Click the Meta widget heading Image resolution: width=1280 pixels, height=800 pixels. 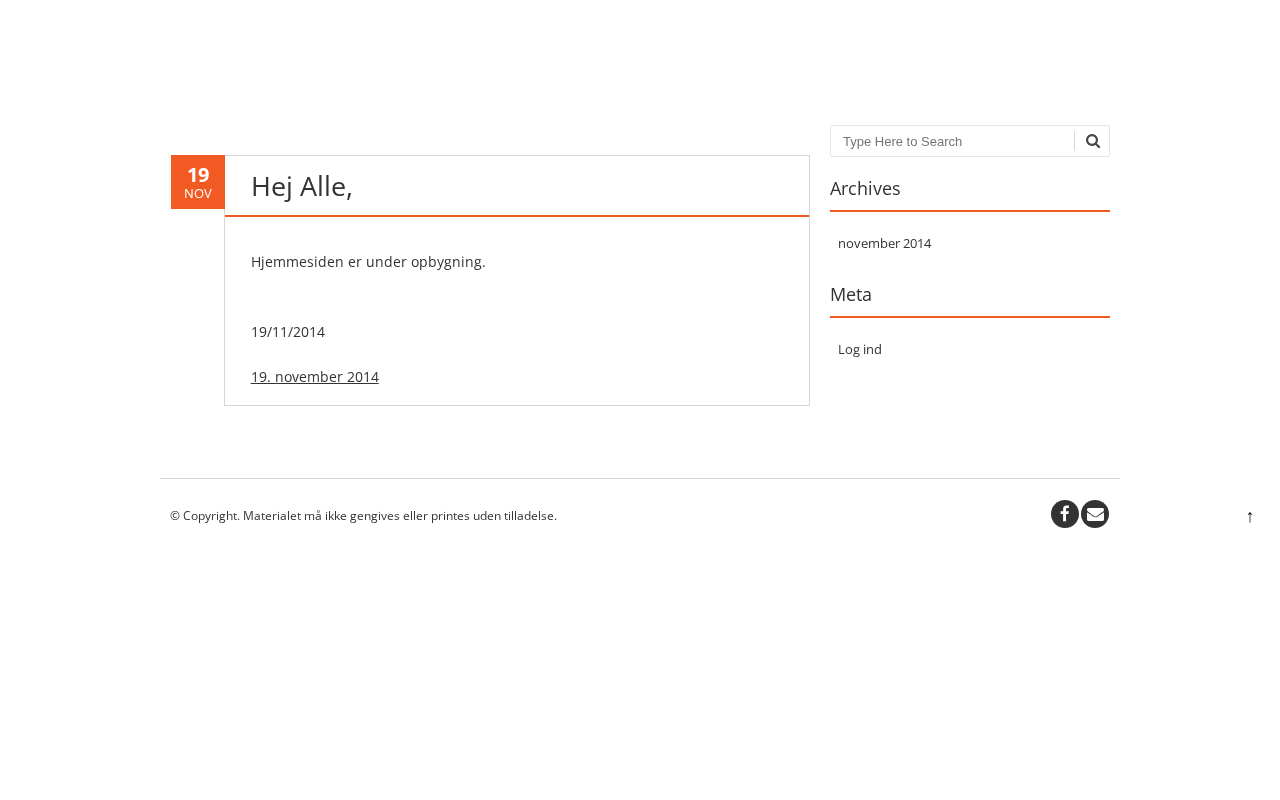click(851, 295)
